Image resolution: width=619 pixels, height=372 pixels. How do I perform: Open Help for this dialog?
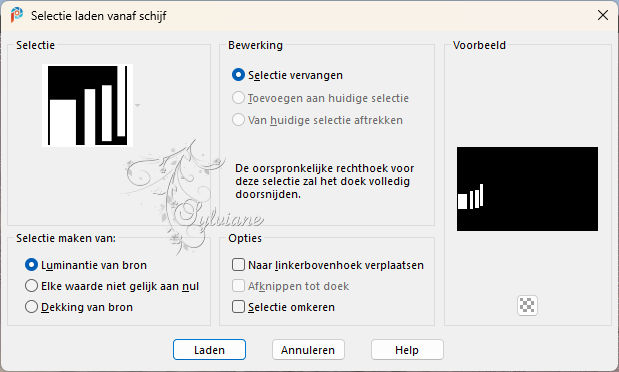407,349
